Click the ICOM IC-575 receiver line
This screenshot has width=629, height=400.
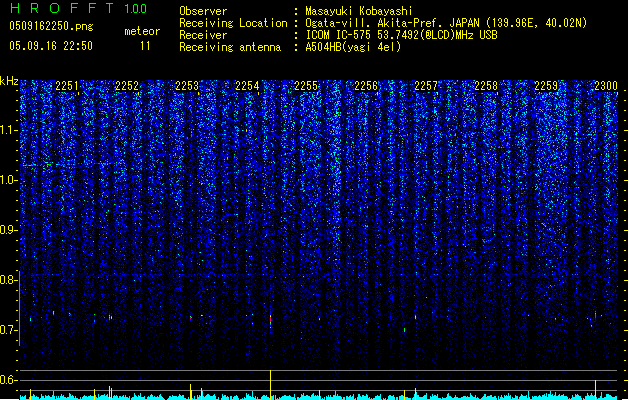pyautogui.click(x=401, y=35)
